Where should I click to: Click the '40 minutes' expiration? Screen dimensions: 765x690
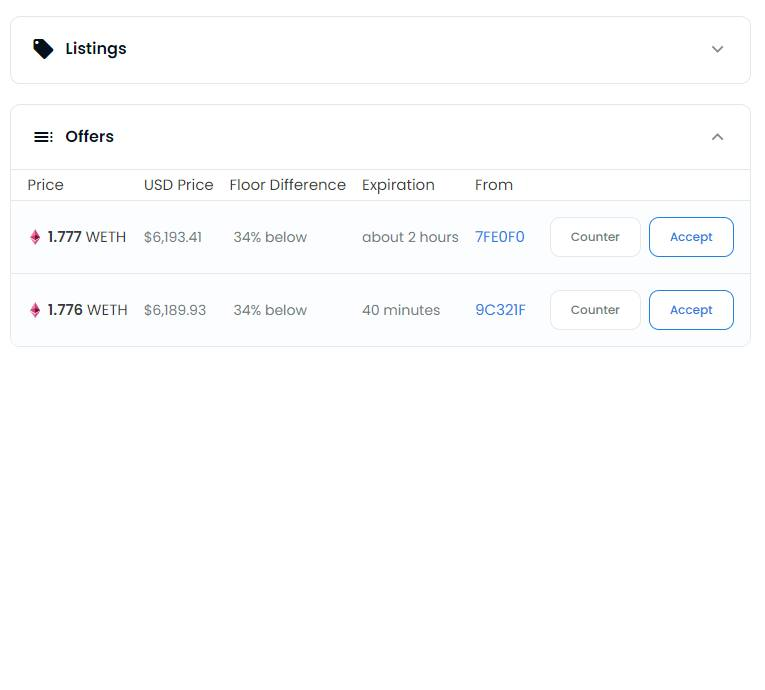tap(401, 310)
